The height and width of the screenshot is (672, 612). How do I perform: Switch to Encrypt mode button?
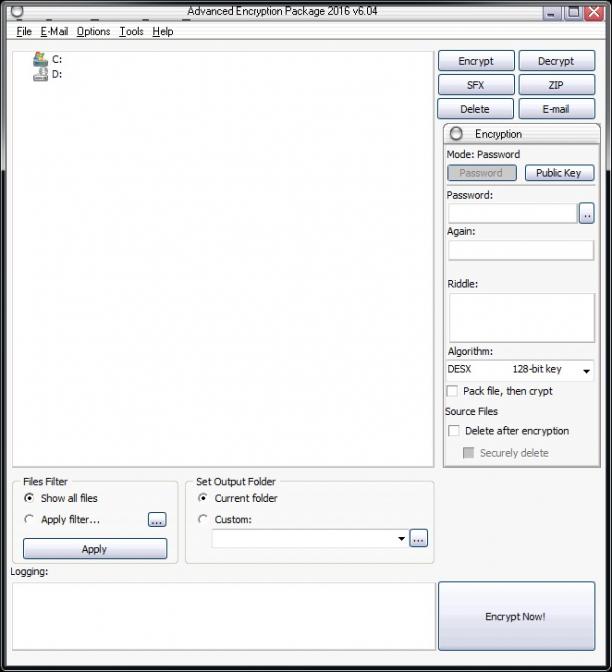tap(476, 61)
